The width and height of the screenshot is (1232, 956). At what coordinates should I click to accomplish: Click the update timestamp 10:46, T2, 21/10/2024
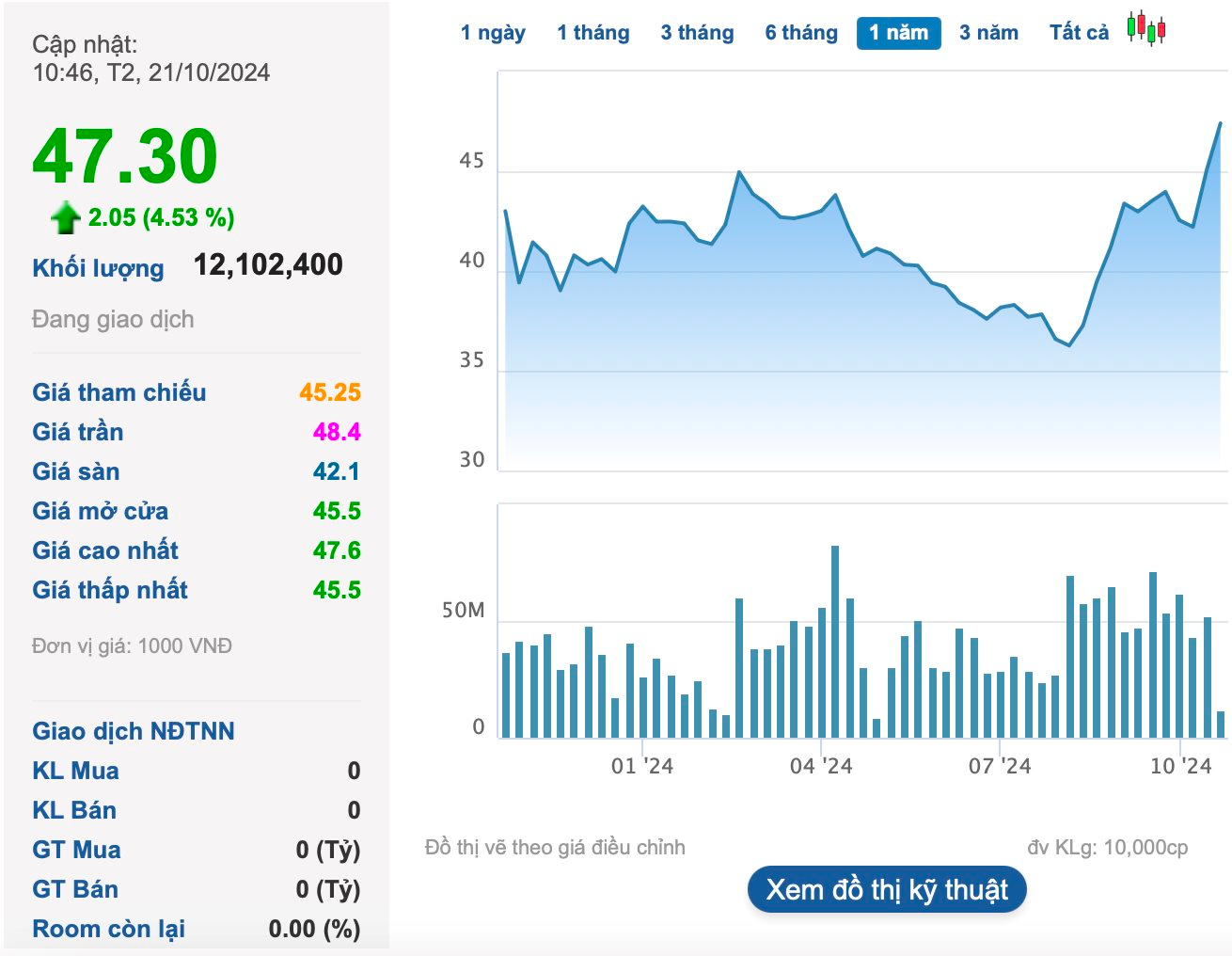150,72
